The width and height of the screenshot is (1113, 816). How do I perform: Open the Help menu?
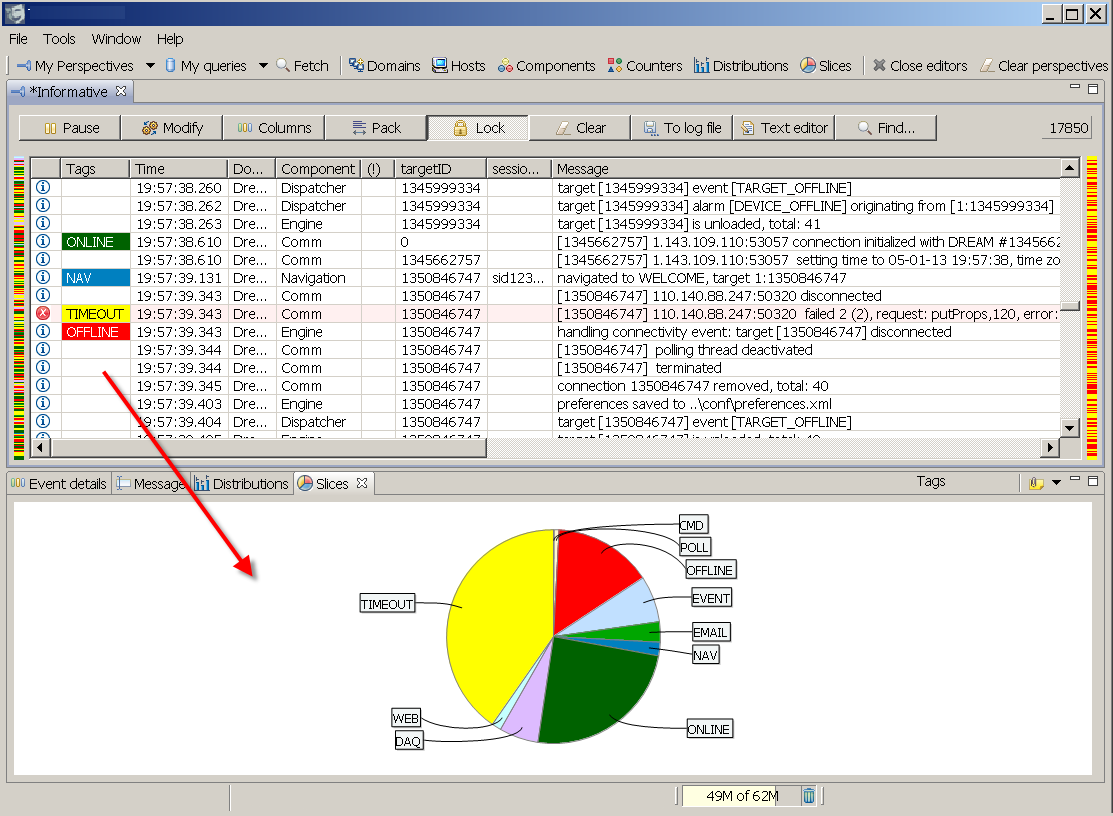[170, 39]
